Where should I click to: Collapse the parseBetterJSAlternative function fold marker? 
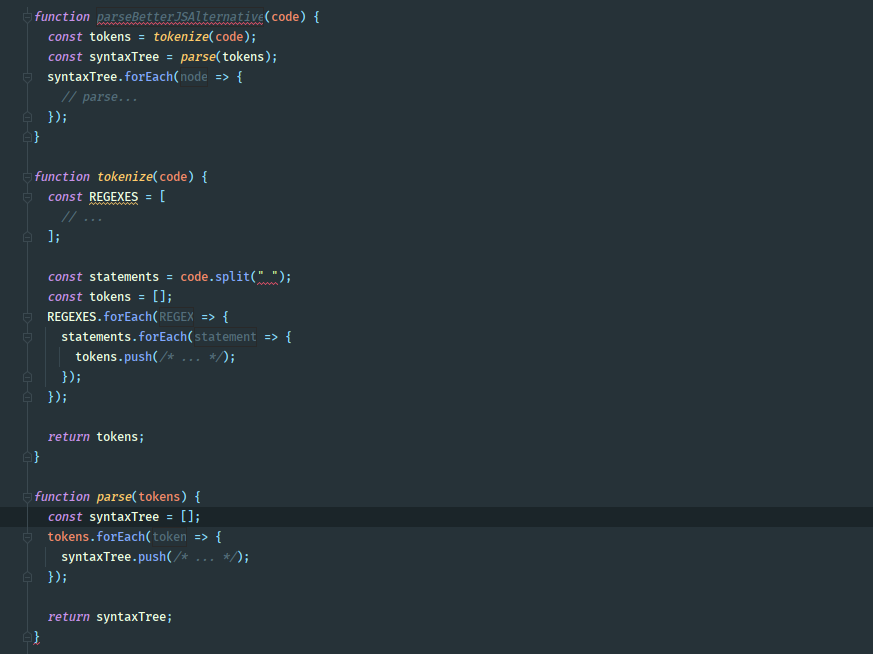pos(28,17)
